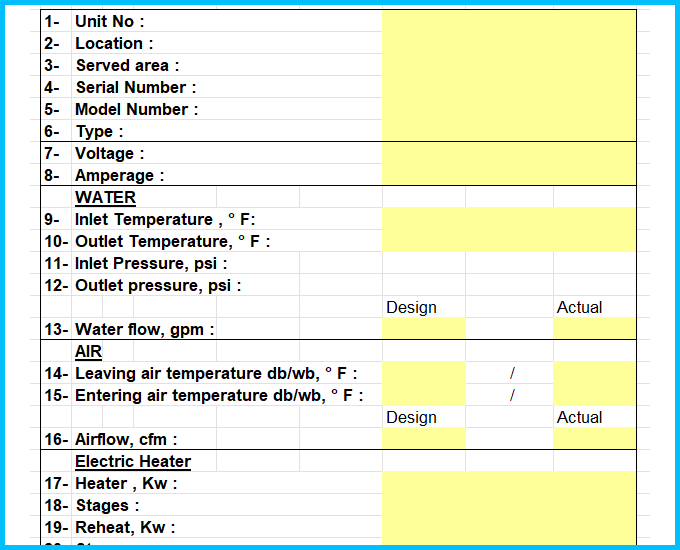The width and height of the screenshot is (680, 550).
Task: Select the Airflow cfm Actual cell
Action: click(x=594, y=439)
